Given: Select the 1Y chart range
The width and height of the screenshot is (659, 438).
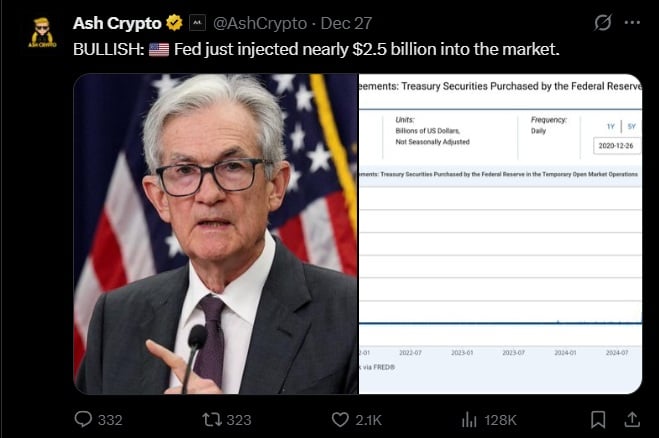Looking at the screenshot, I should [609, 126].
